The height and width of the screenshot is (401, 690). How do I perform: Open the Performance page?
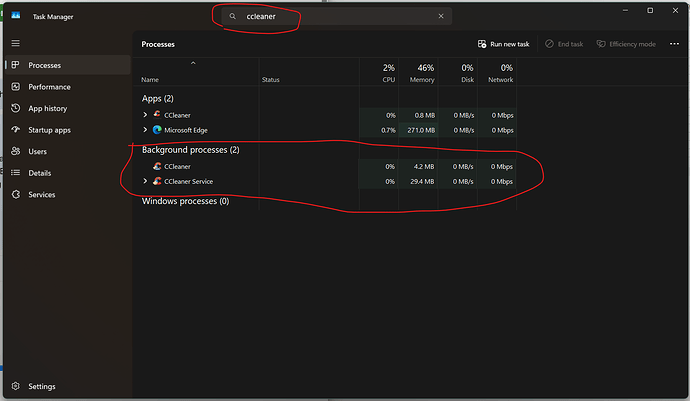pos(69,87)
